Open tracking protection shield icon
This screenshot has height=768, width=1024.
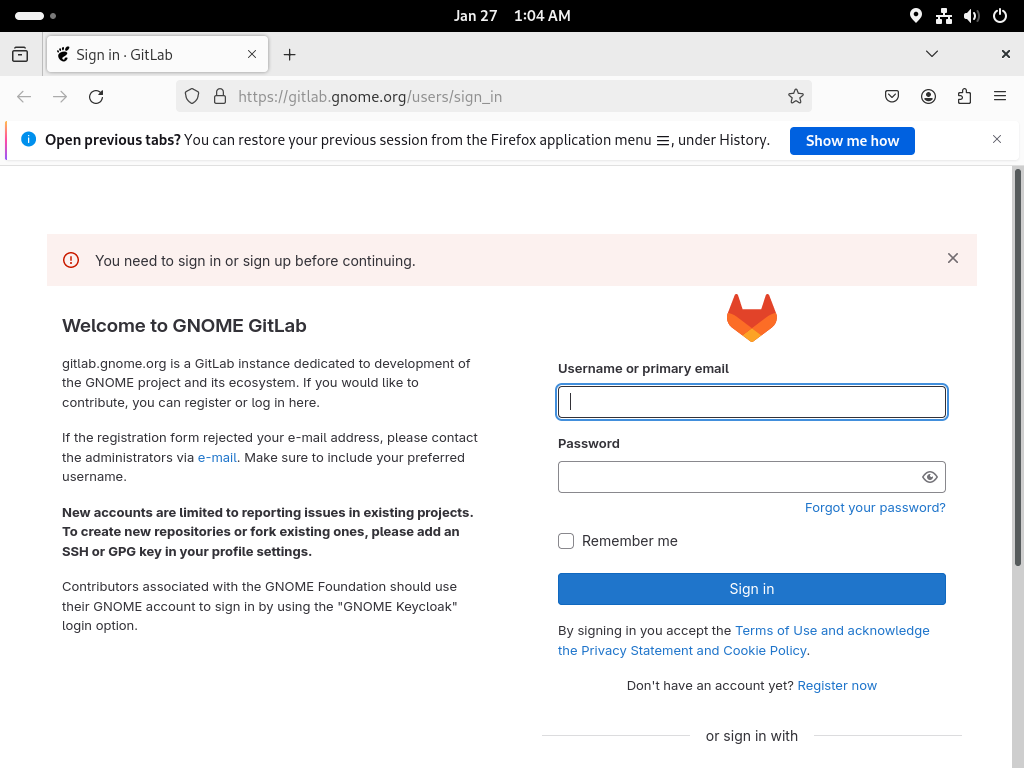(x=192, y=97)
